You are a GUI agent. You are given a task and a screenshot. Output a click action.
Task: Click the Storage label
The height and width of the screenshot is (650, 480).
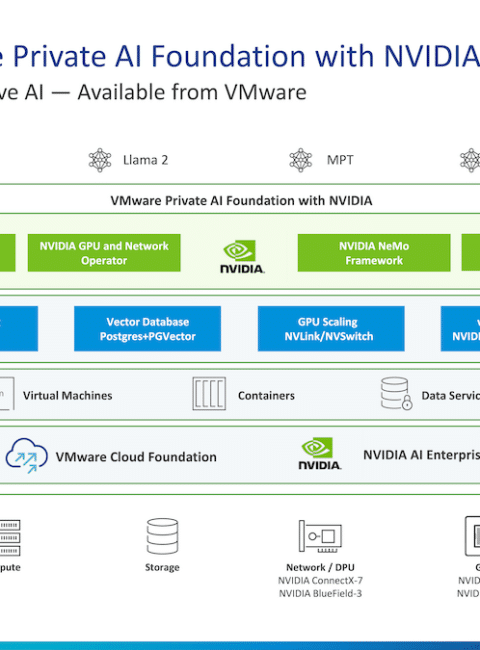coord(162,567)
